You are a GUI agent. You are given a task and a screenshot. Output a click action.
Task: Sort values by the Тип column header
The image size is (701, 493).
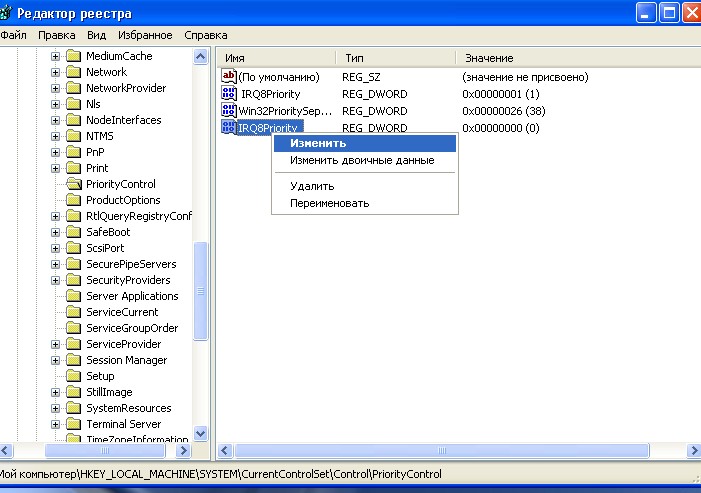pos(396,58)
